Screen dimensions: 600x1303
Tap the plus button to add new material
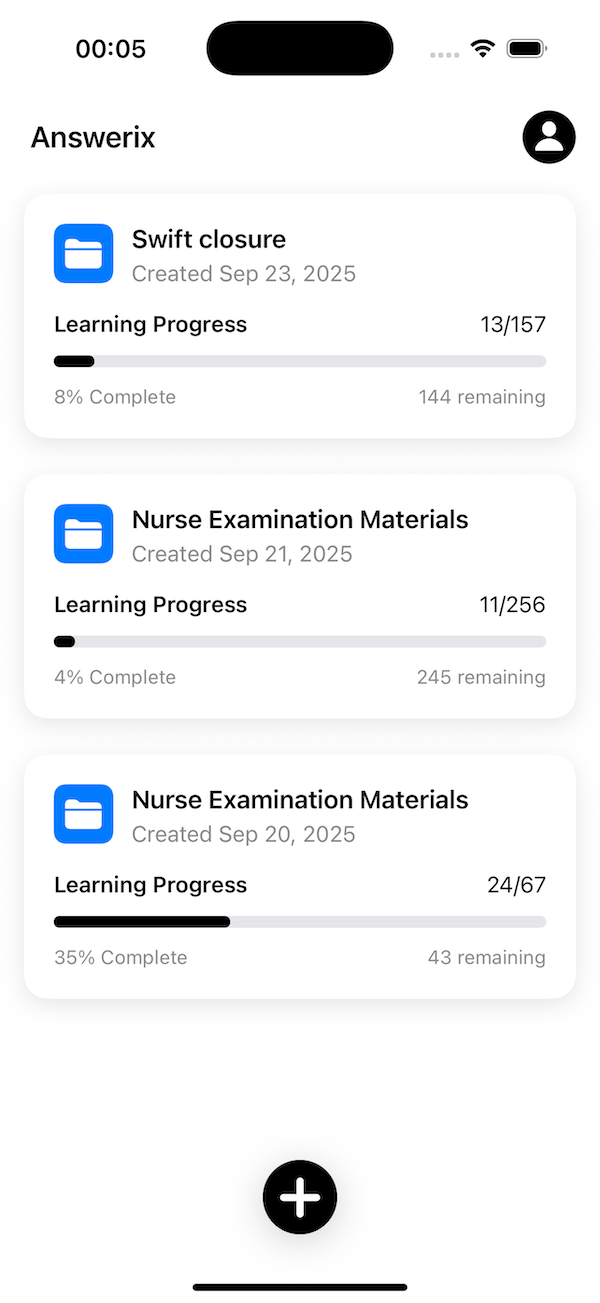tap(299, 1196)
